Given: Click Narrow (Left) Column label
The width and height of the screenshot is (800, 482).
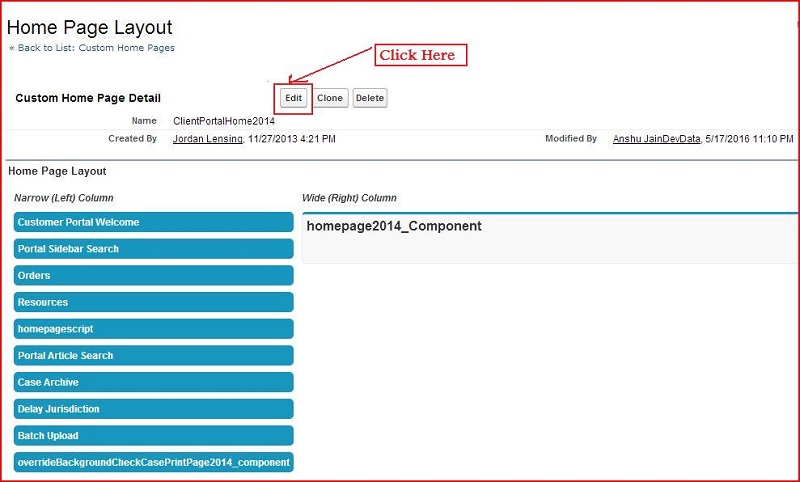Looking at the screenshot, I should click(x=64, y=198).
